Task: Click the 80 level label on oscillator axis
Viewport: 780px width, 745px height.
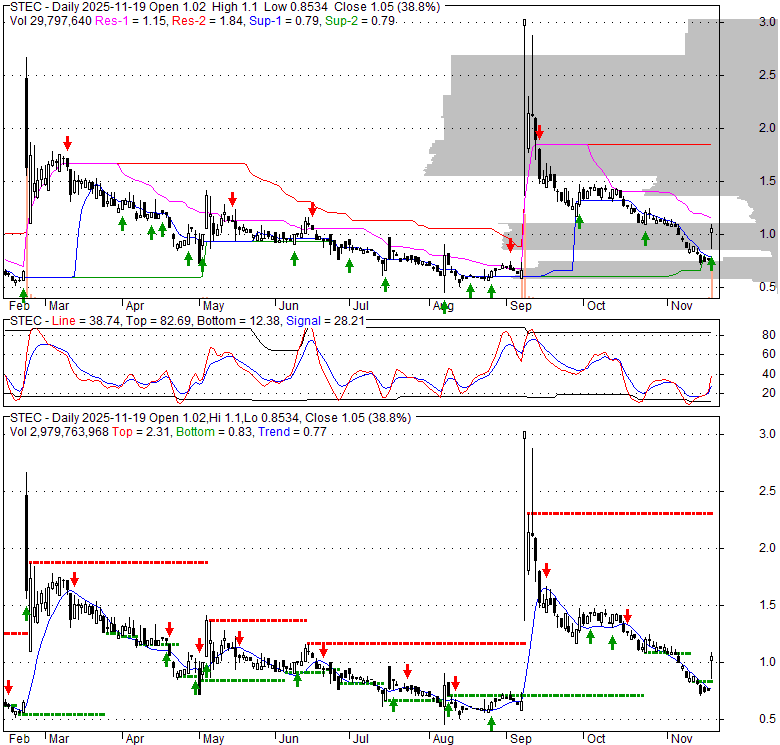Action: click(769, 335)
